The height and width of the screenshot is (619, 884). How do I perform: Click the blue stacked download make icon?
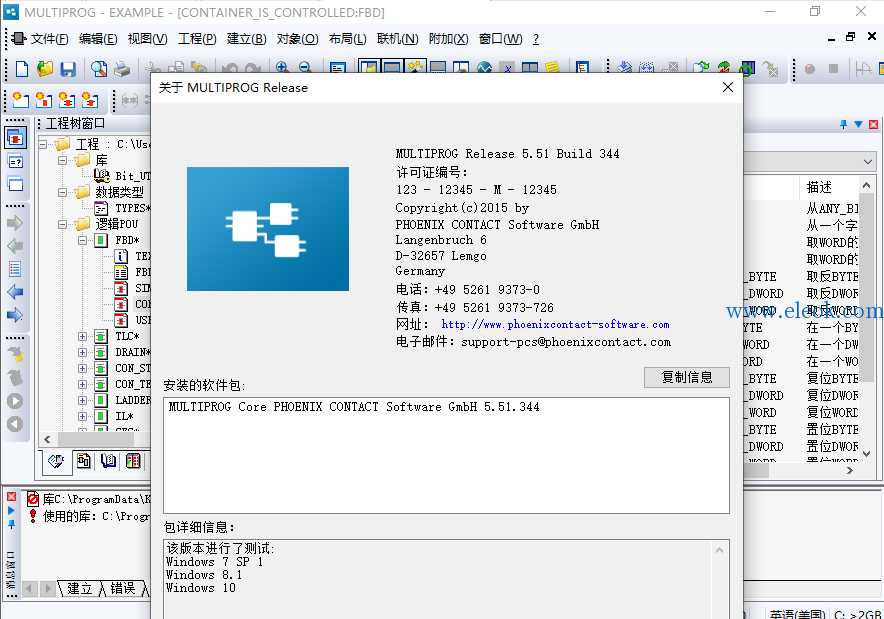coord(624,68)
